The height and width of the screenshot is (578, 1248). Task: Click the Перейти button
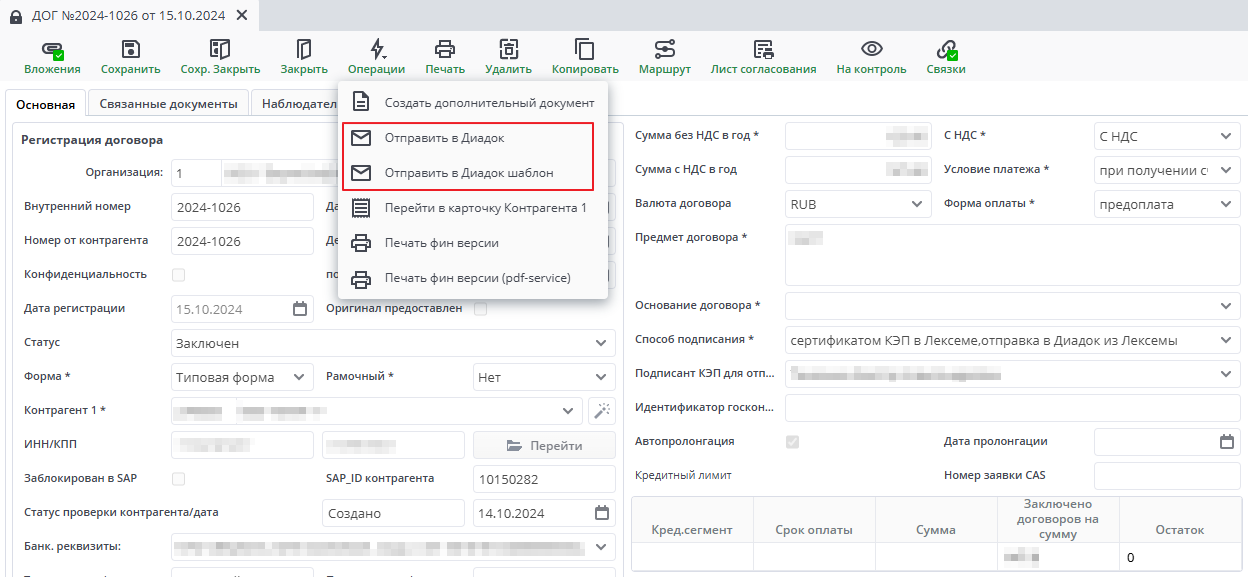(544, 445)
